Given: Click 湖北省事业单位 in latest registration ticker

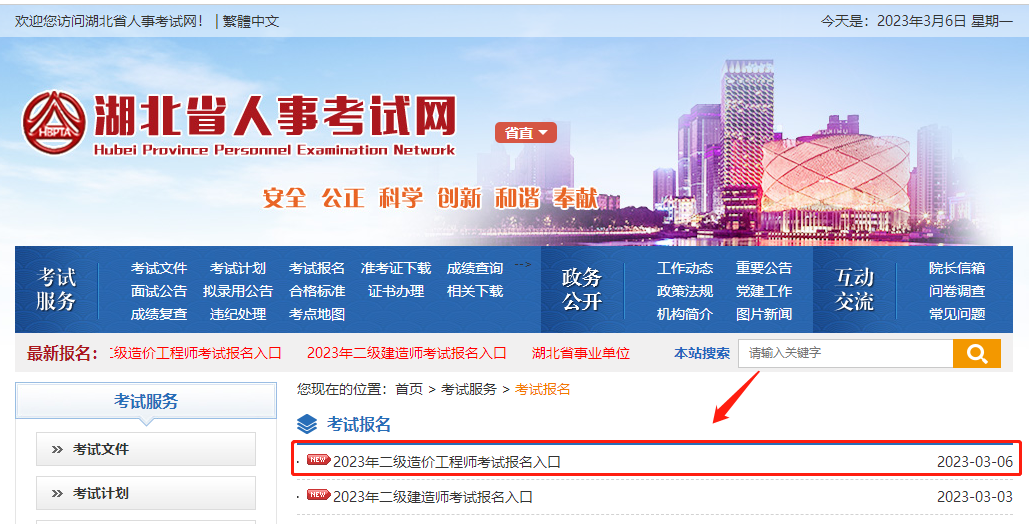Looking at the screenshot, I should point(581,353).
